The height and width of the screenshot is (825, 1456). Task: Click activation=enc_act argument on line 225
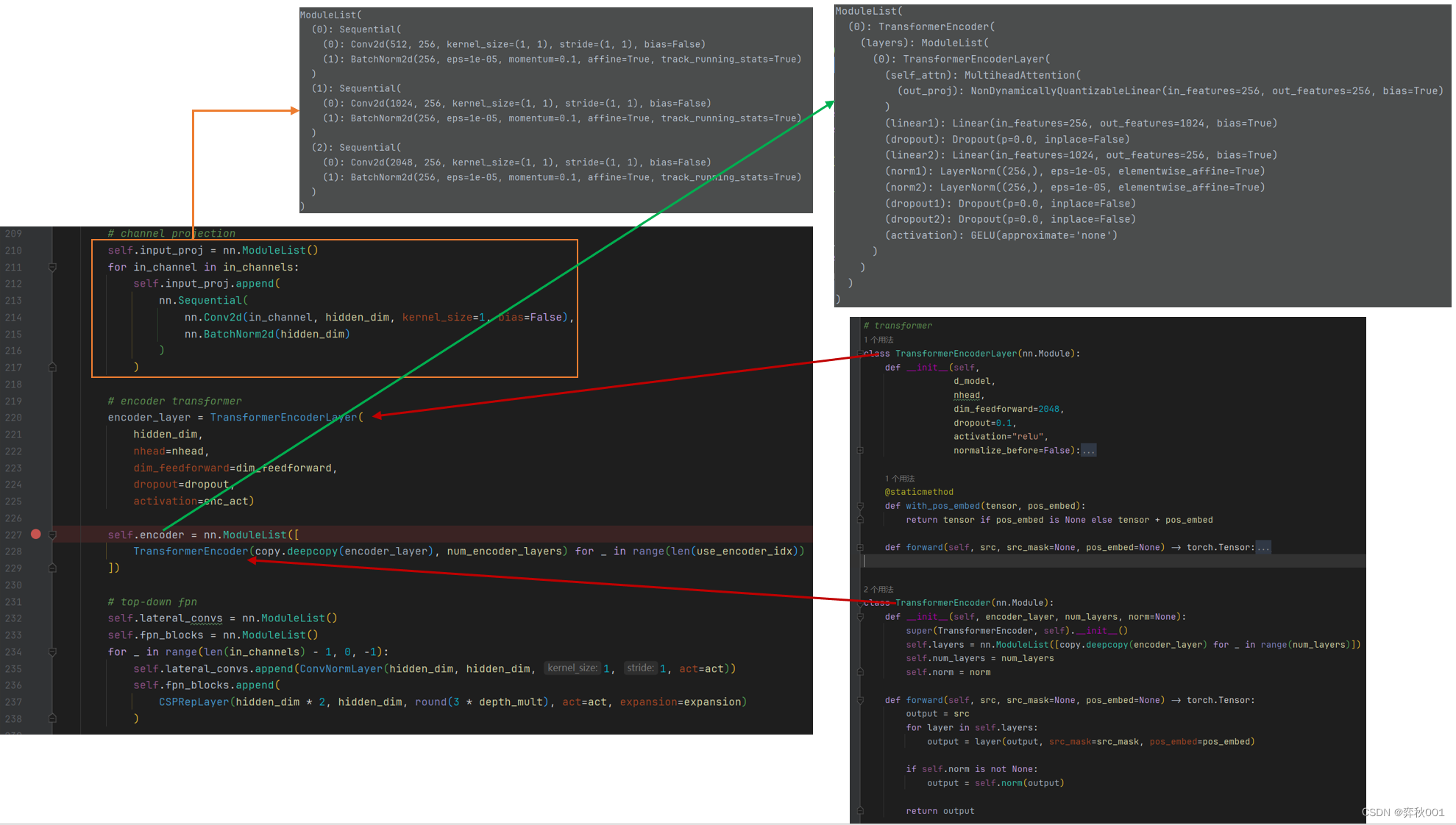tap(191, 501)
